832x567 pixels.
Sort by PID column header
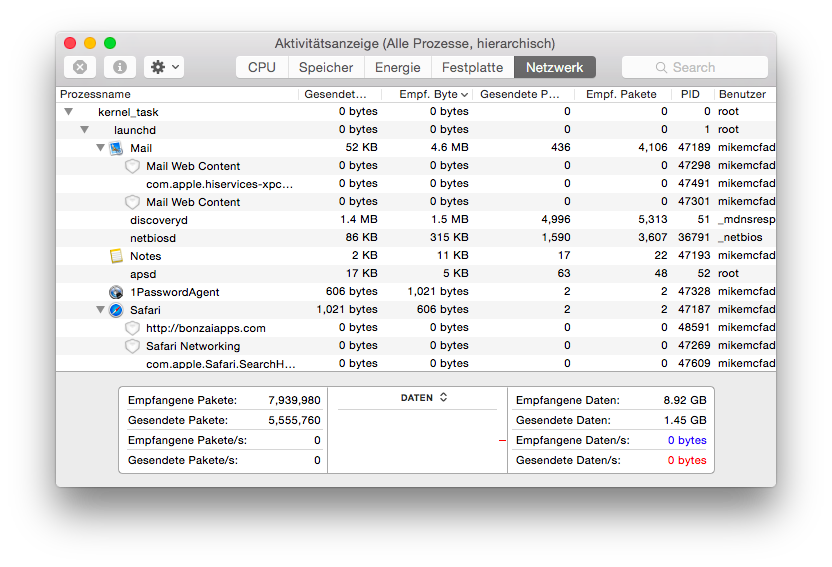point(692,94)
